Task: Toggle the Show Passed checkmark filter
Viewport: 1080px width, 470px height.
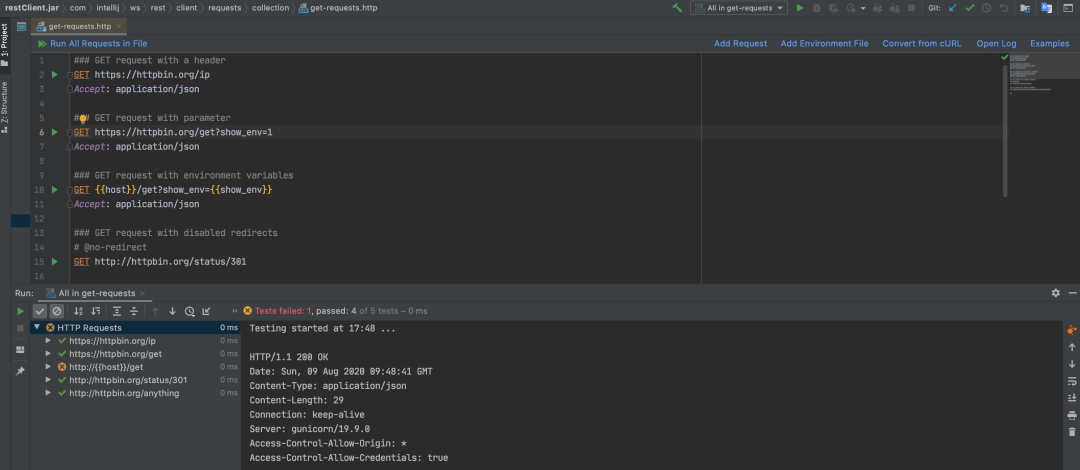Action: click(40, 311)
